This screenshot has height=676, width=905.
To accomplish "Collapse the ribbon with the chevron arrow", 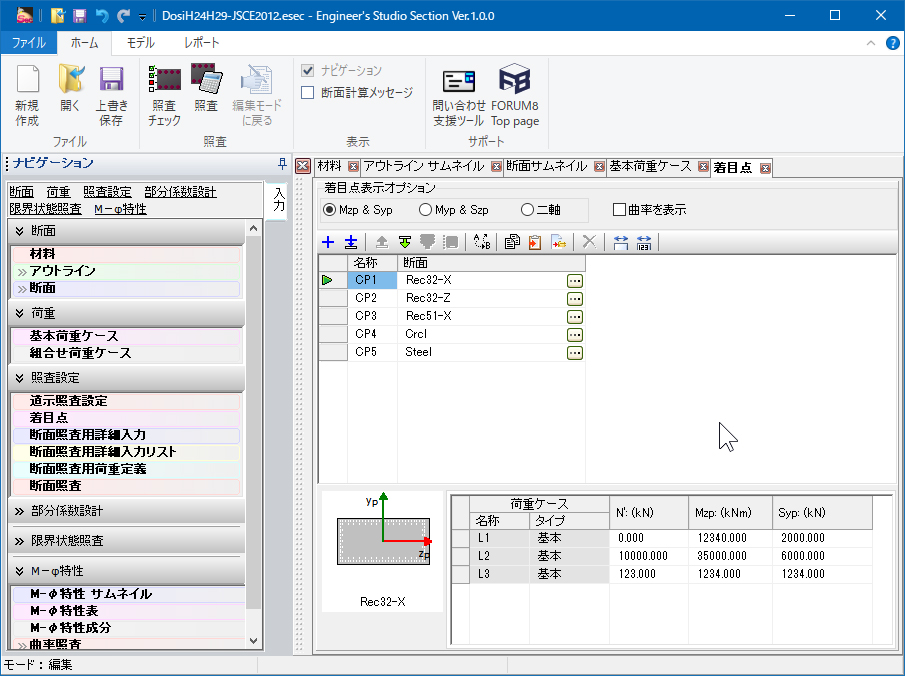I will [x=871, y=43].
